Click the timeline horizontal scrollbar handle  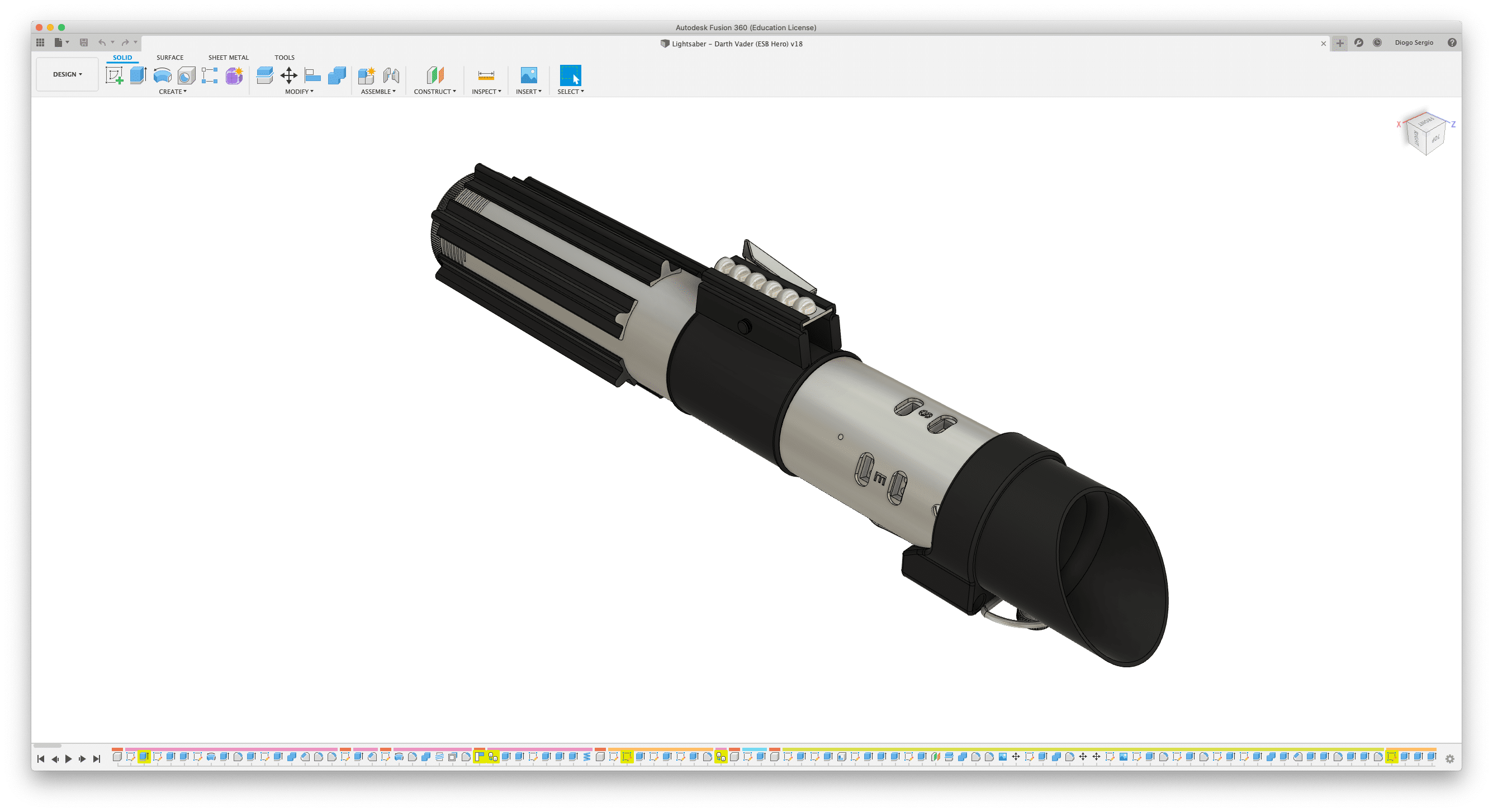[x=48, y=745]
